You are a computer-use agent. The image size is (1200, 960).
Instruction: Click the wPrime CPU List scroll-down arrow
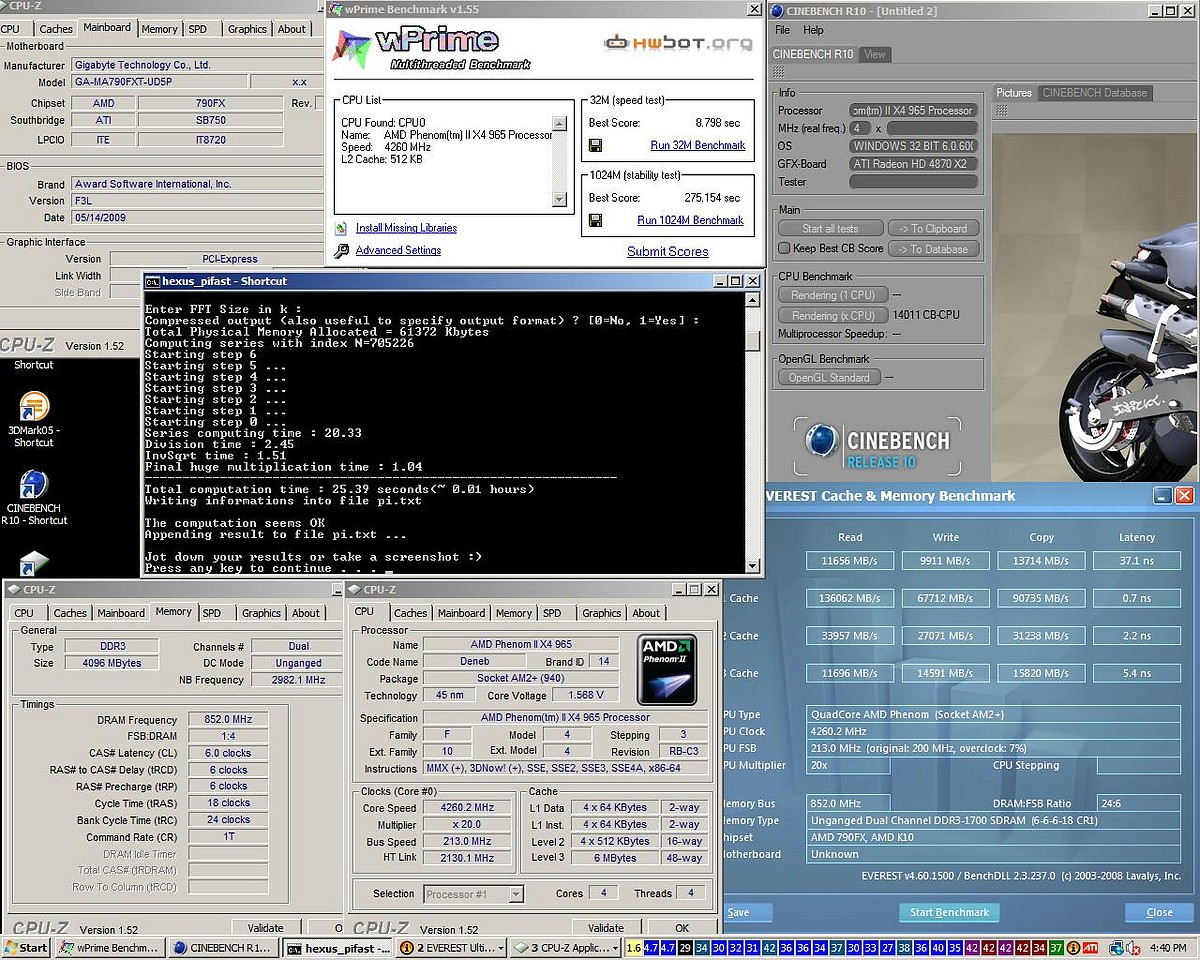559,200
